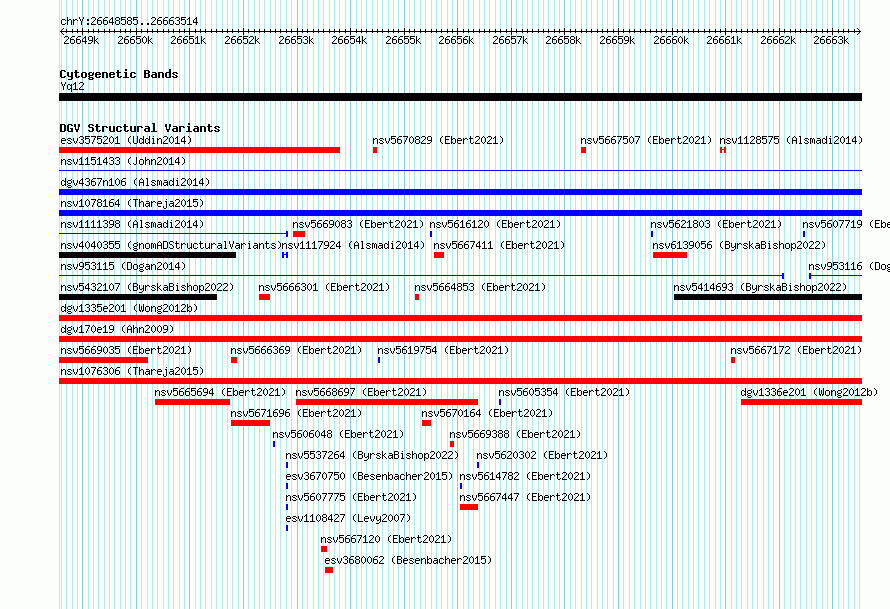Click nsv5665694 (Ebert2021) label

pyautogui.click(x=220, y=392)
